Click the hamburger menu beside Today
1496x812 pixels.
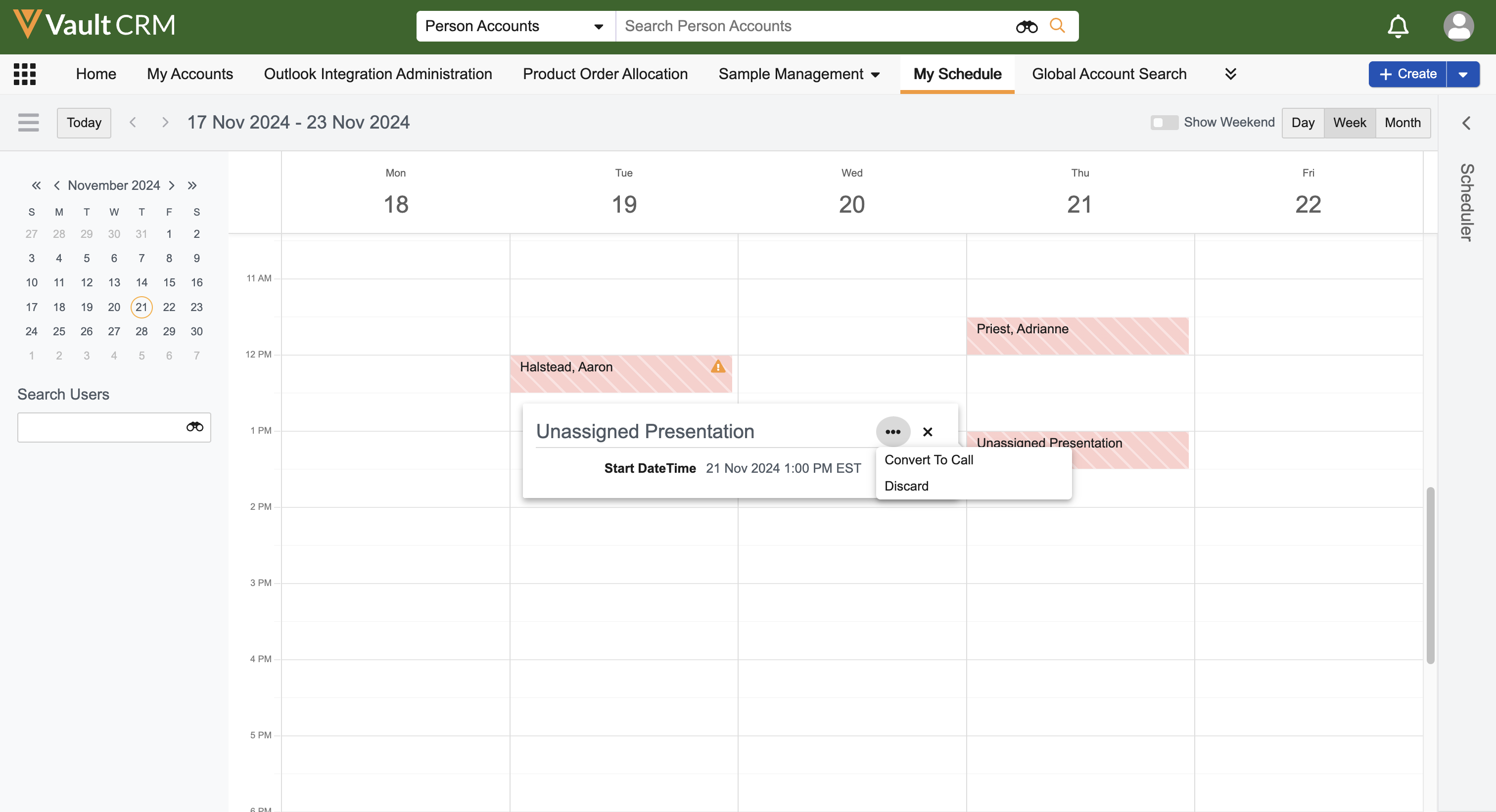29,123
